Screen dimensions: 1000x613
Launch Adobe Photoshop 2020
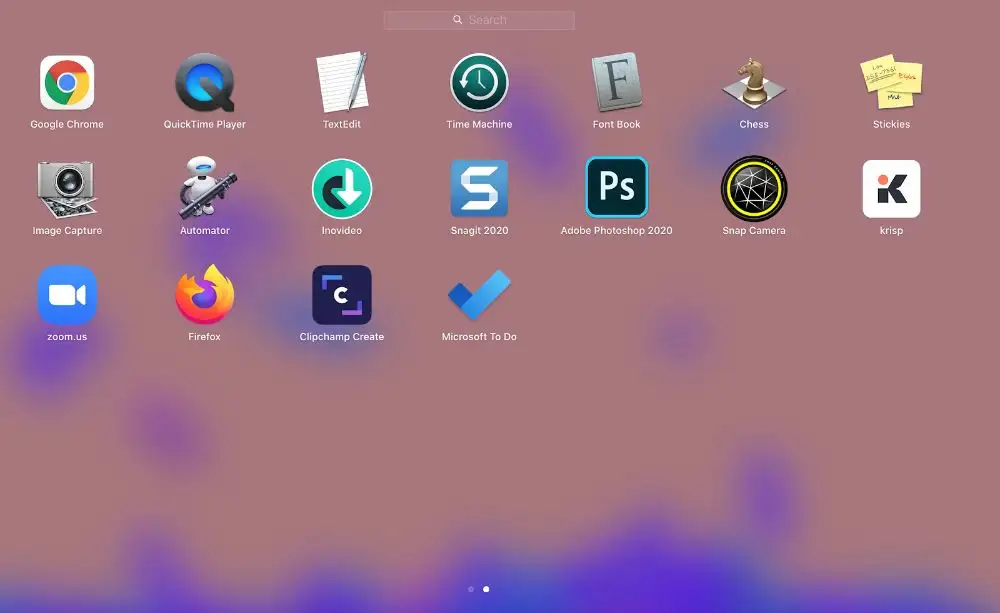[617, 188]
